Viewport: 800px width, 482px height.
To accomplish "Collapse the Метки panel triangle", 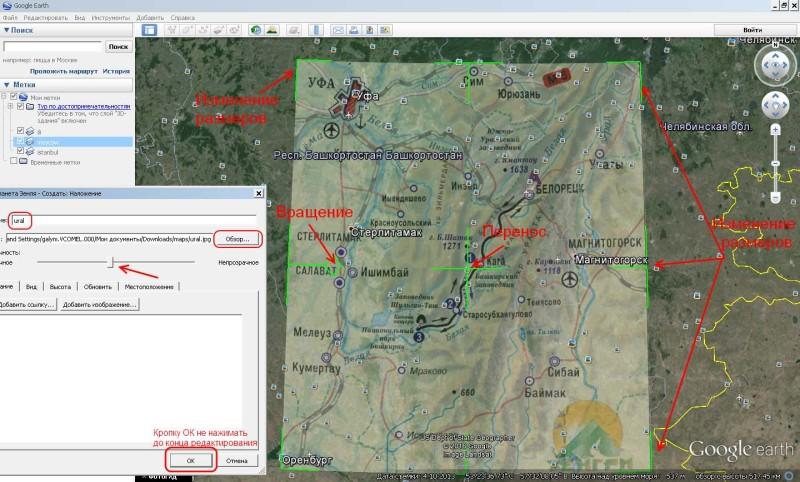I will (6, 85).
